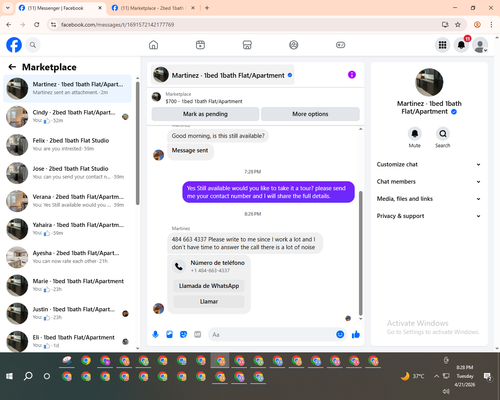Screen dimensions: 500x400
Task: Open weather 37°C taskbar widget
Action: (413, 376)
